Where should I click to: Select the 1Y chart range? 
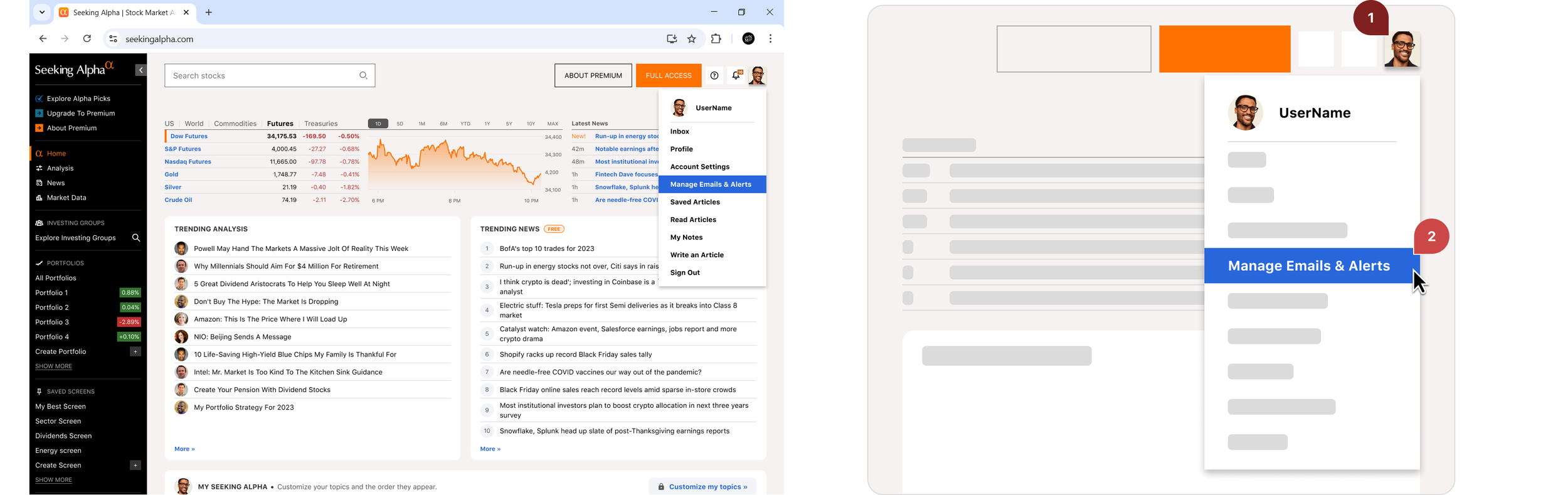pos(487,124)
